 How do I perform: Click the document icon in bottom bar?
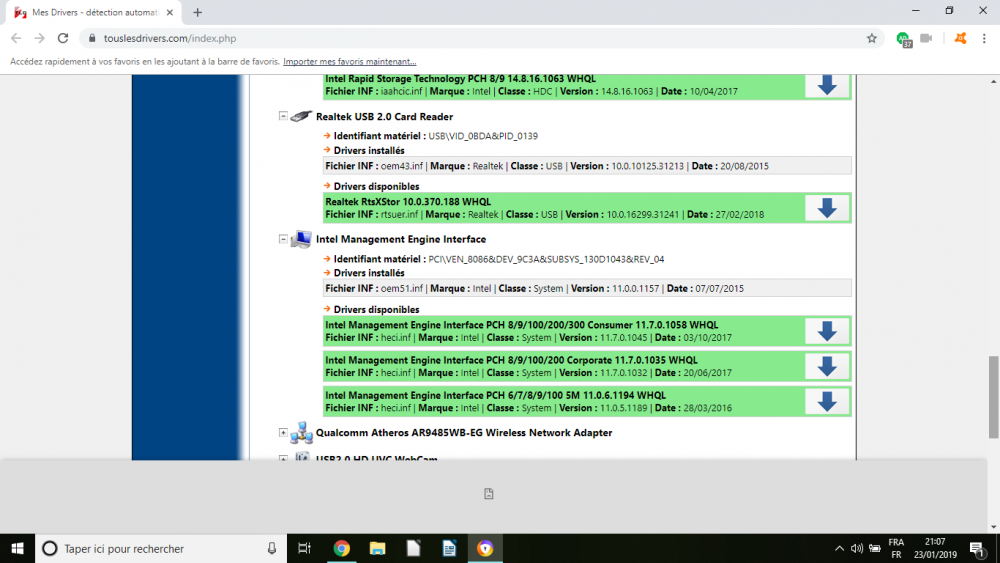click(489, 494)
